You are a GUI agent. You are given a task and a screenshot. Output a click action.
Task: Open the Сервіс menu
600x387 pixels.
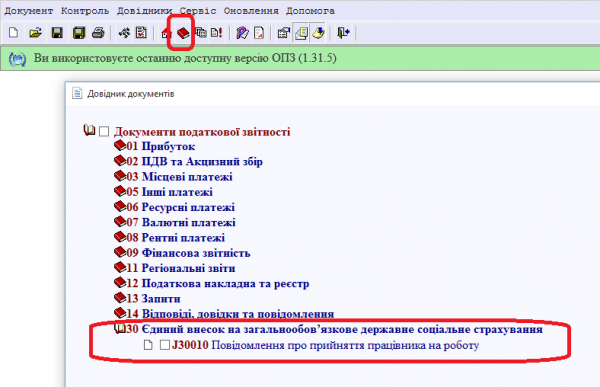[198, 11]
